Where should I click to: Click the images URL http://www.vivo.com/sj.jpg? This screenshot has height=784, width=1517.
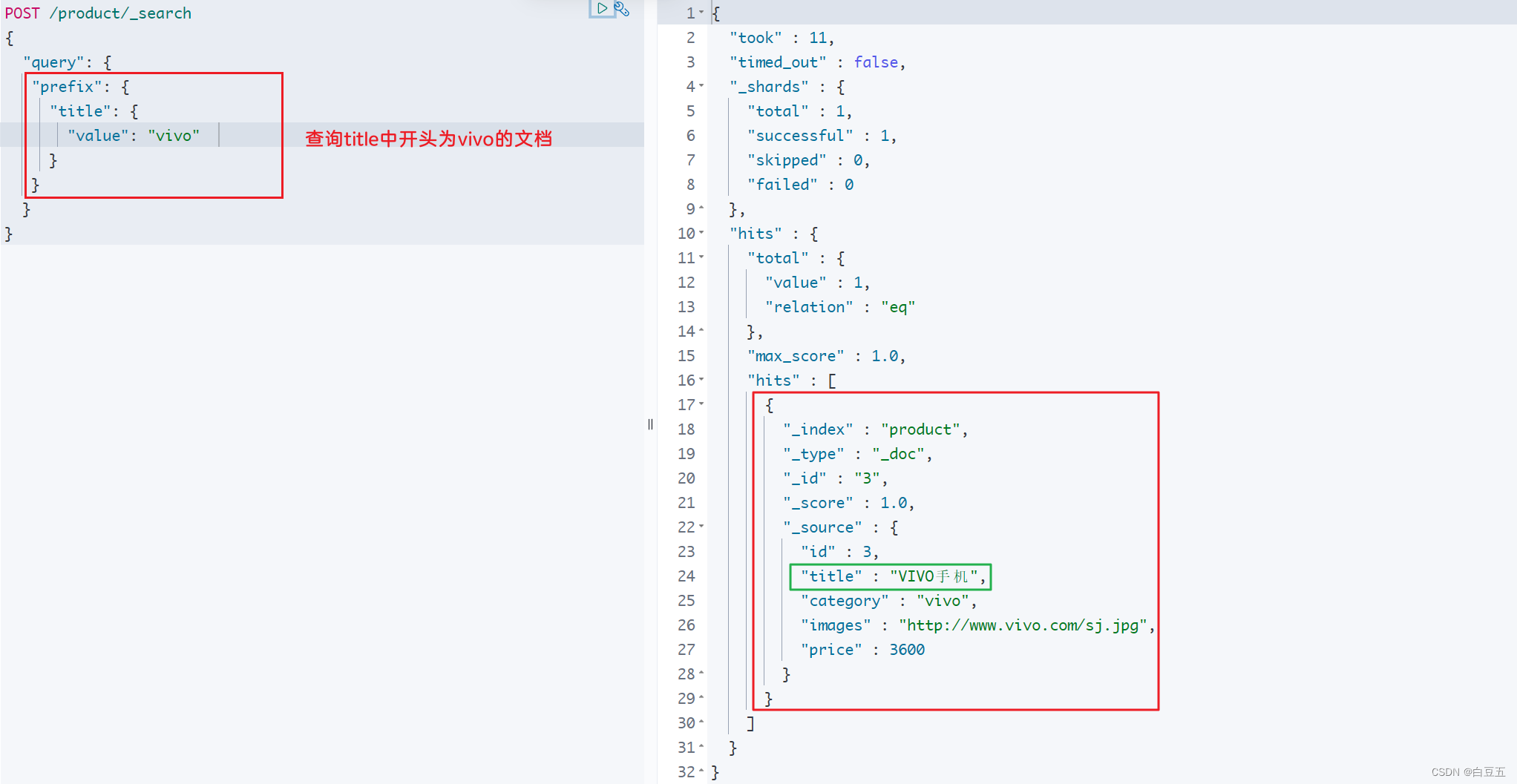(1023, 625)
